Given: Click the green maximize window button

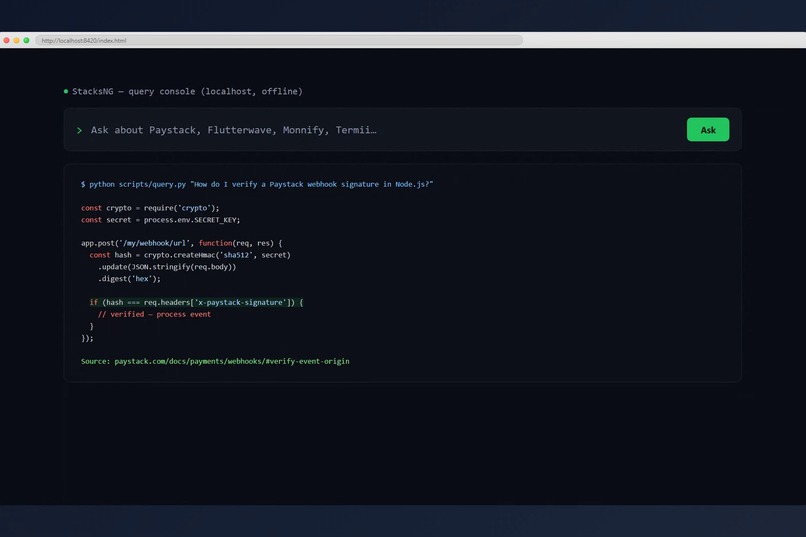Looking at the screenshot, I should pyautogui.click(x=26, y=40).
